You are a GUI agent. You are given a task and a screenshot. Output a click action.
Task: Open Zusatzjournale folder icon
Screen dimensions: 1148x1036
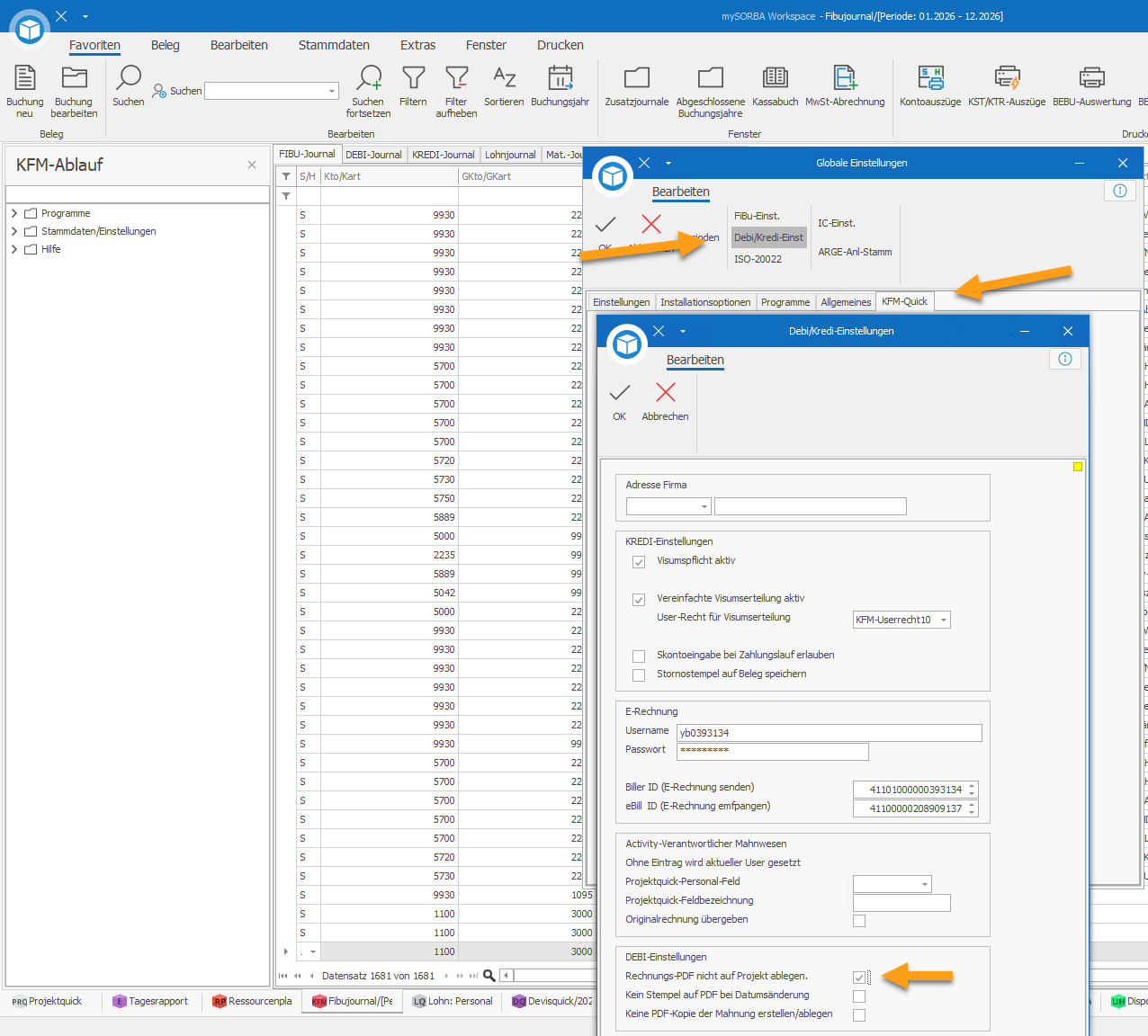pos(637,78)
